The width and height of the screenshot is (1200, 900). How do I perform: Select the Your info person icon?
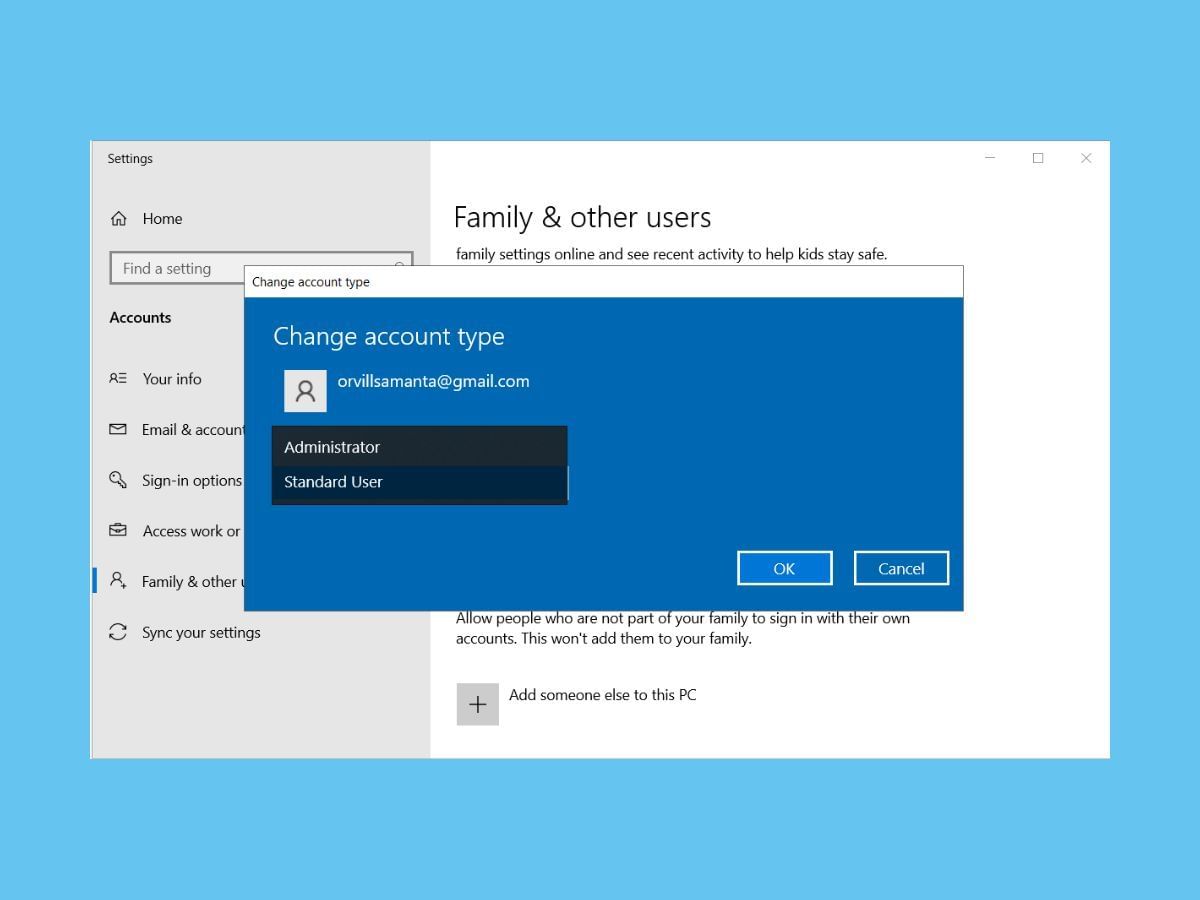tap(119, 379)
